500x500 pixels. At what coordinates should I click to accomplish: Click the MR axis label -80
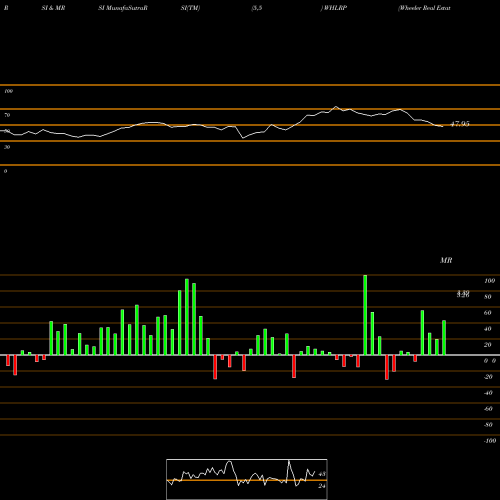pyautogui.click(x=488, y=425)
